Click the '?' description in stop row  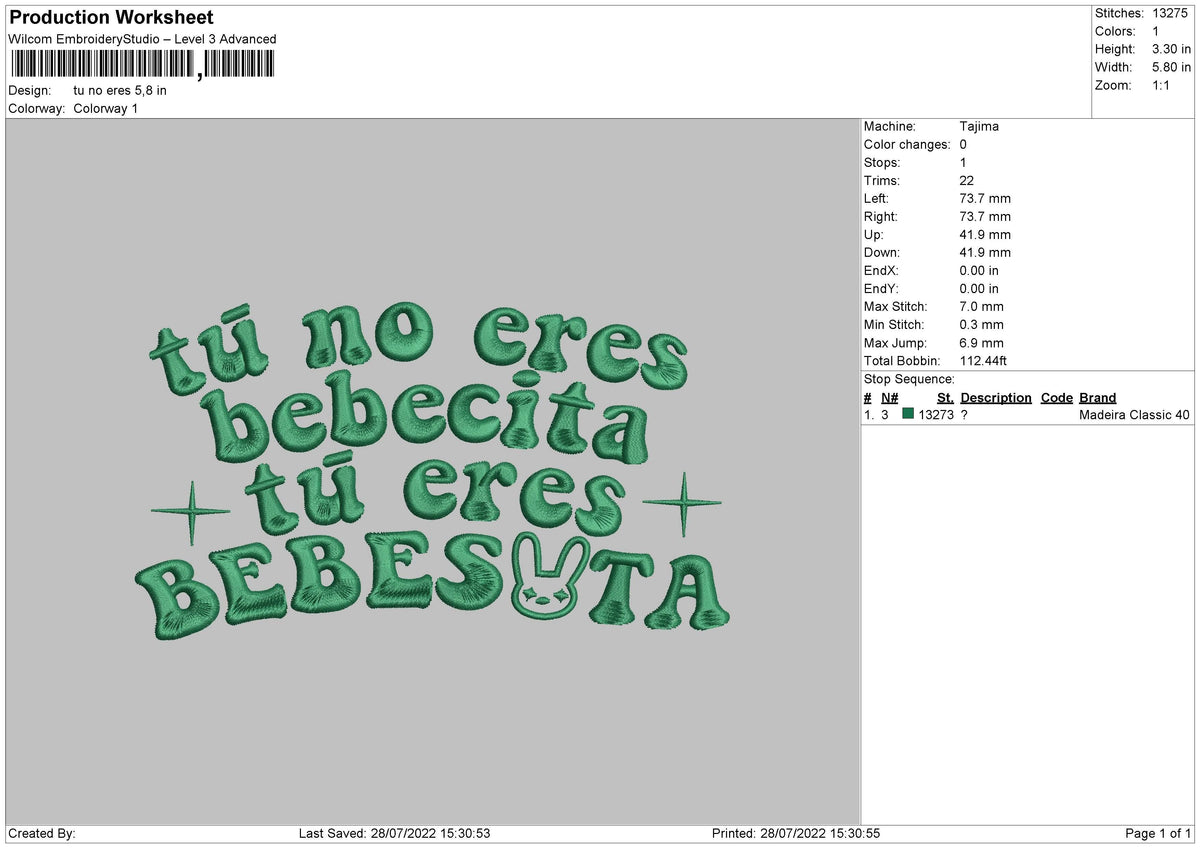pyautogui.click(x=965, y=414)
